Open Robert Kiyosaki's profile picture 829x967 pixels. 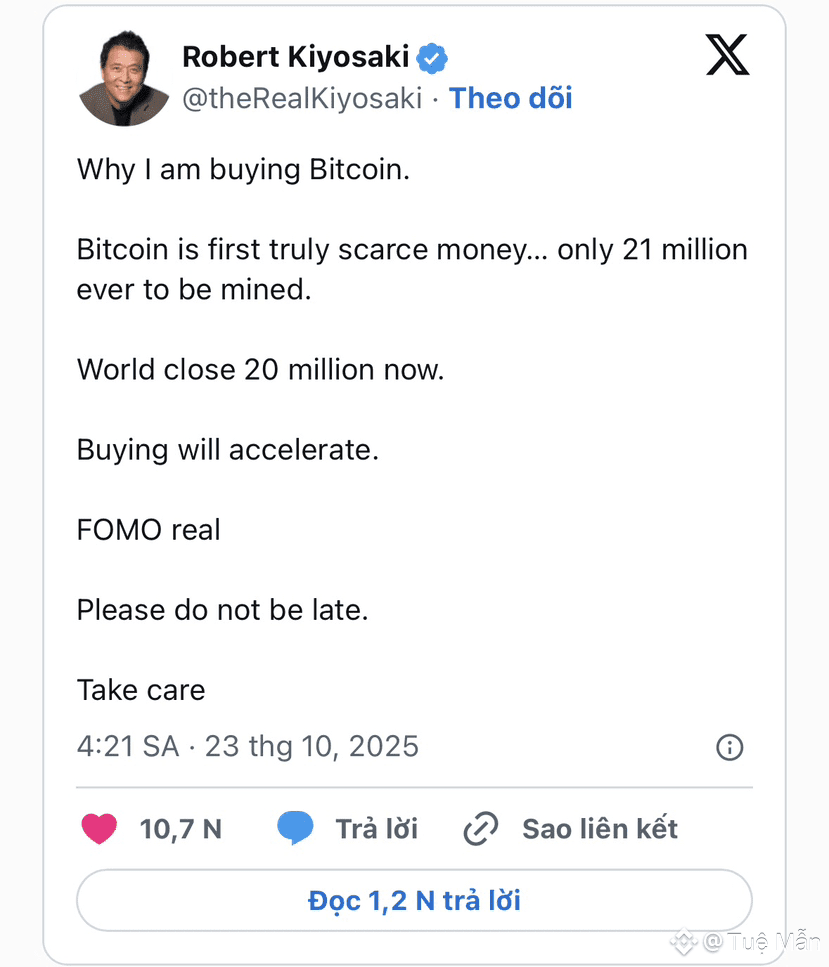click(124, 80)
